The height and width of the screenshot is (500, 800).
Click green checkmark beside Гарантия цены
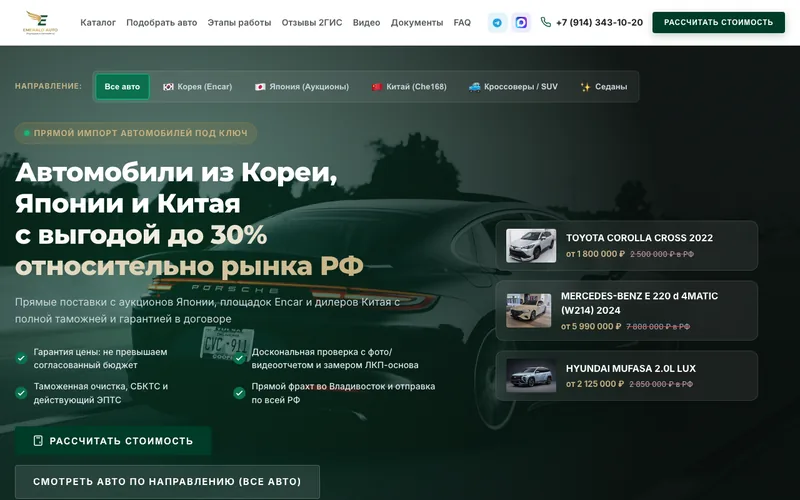(21, 358)
